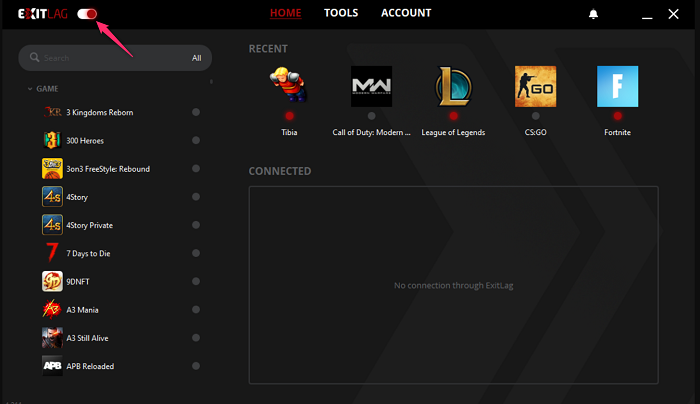700x404 pixels.
Task: Toggle status dot next to 4Story
Action: point(196,197)
